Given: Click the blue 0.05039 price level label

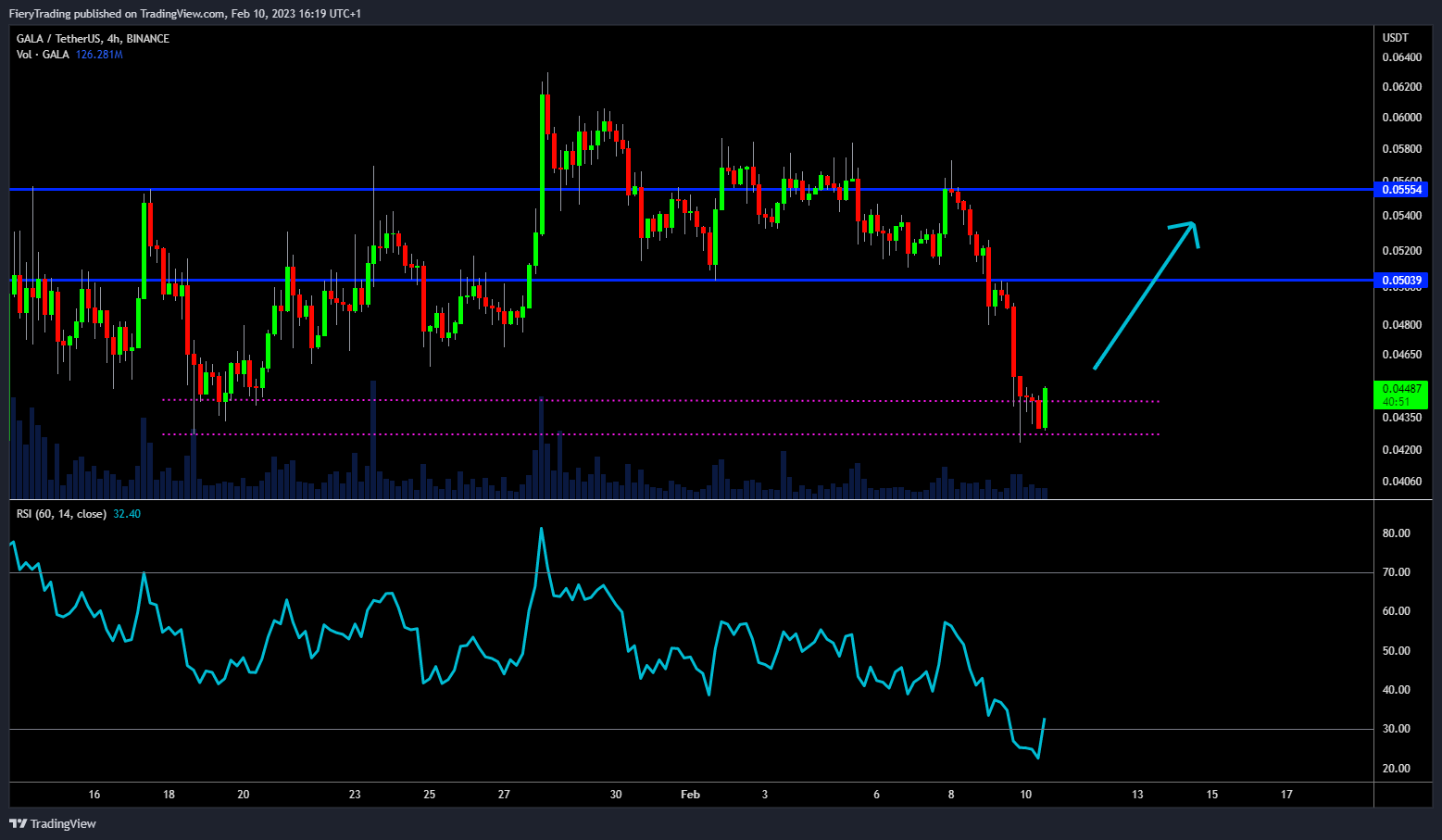Looking at the screenshot, I should 1402,281.
